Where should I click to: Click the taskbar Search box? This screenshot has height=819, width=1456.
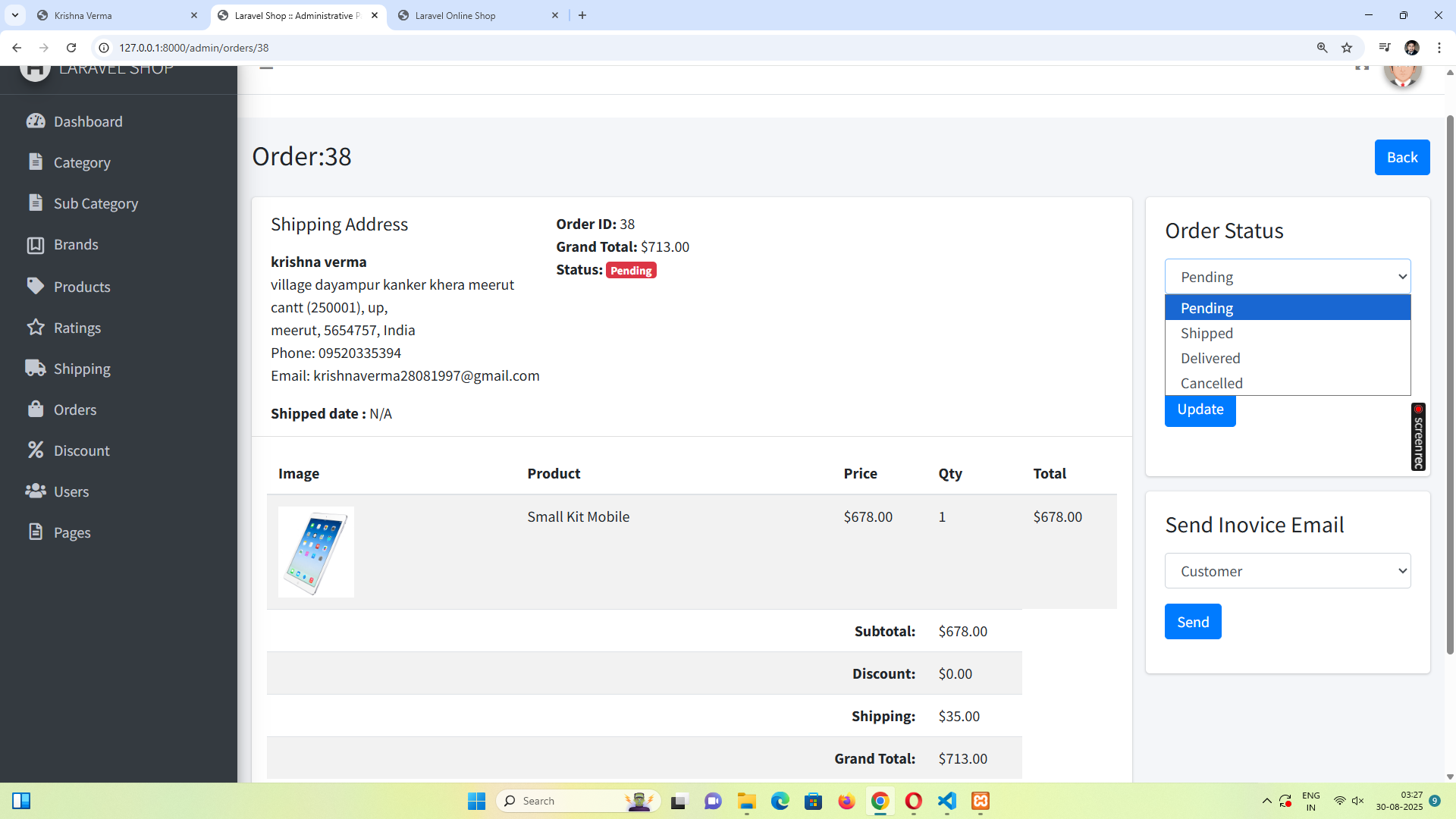[578, 801]
